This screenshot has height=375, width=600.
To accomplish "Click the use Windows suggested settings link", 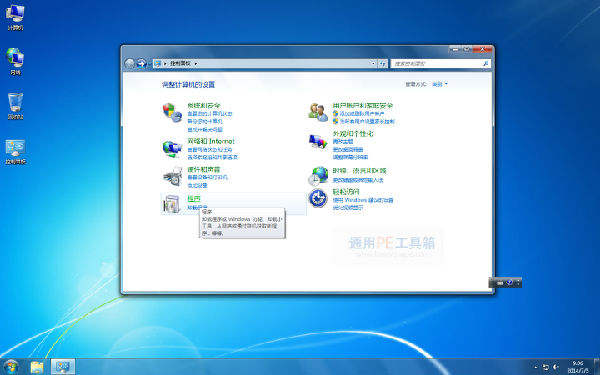I will (x=363, y=200).
